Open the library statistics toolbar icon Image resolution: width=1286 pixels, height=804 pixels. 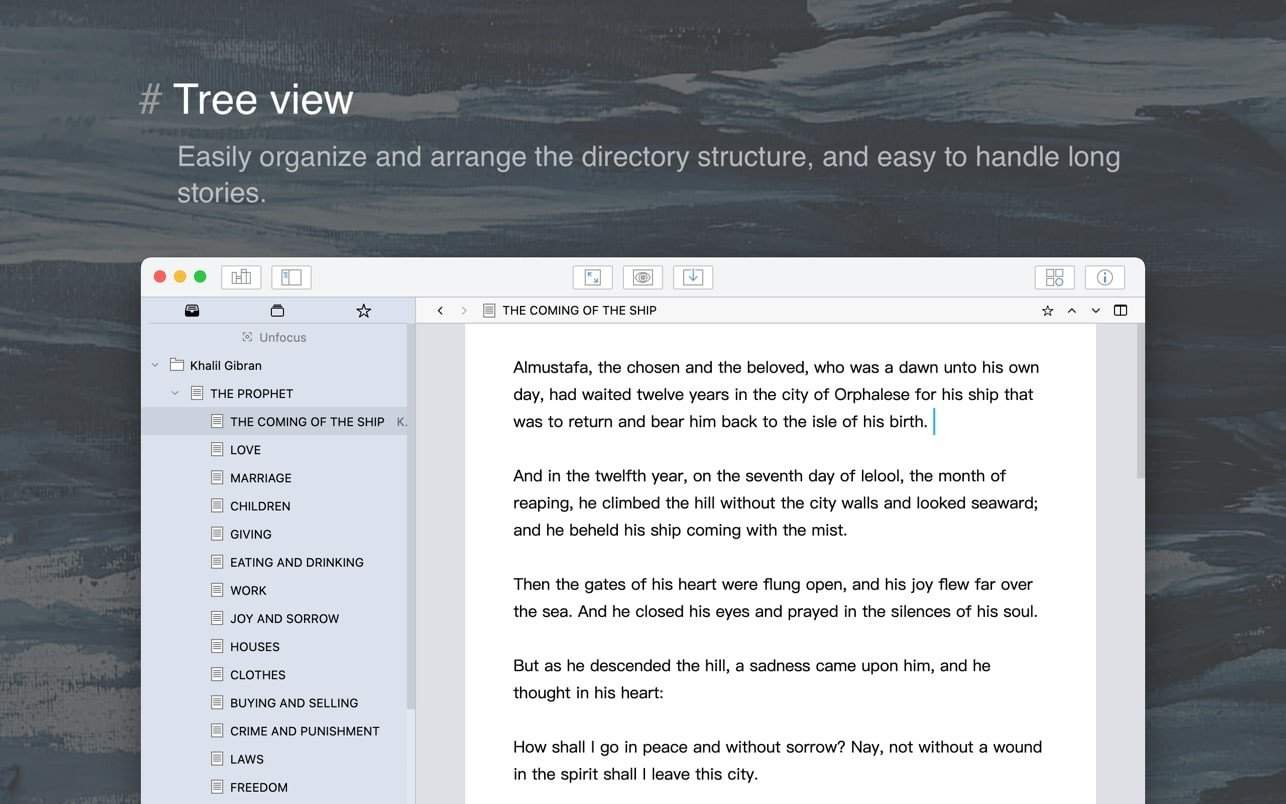point(241,277)
